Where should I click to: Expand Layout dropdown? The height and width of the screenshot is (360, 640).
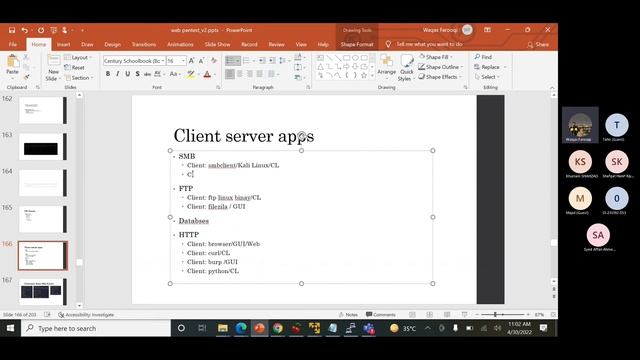pyautogui.click(x=78, y=58)
